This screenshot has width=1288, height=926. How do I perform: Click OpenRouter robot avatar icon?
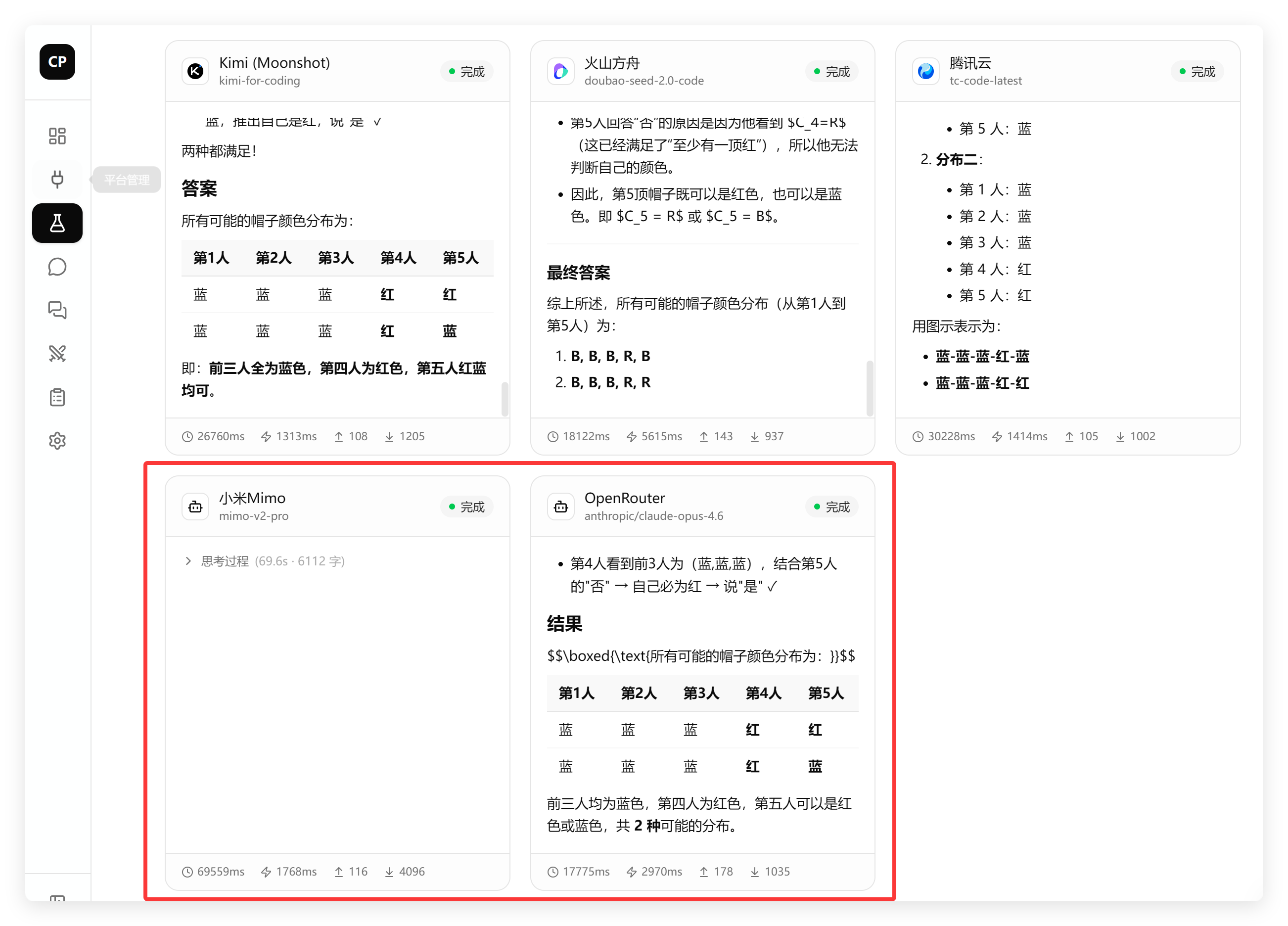[x=560, y=507]
